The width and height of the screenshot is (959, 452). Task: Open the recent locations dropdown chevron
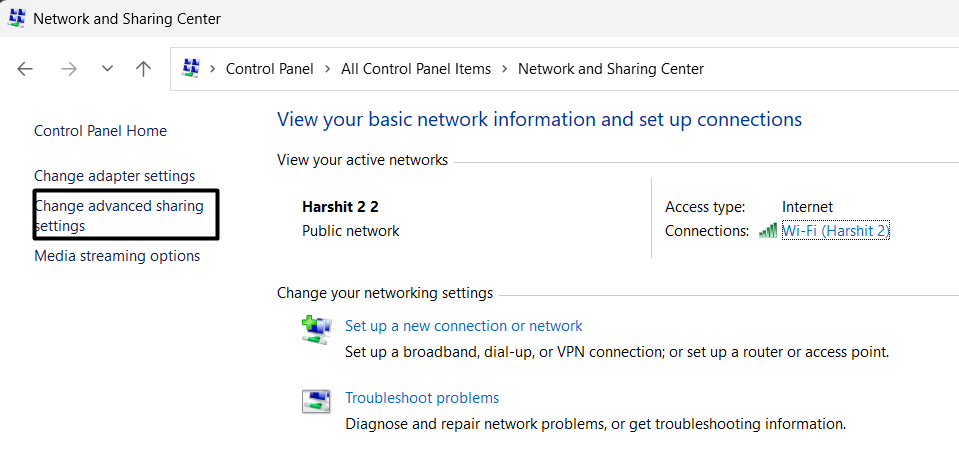(x=107, y=69)
